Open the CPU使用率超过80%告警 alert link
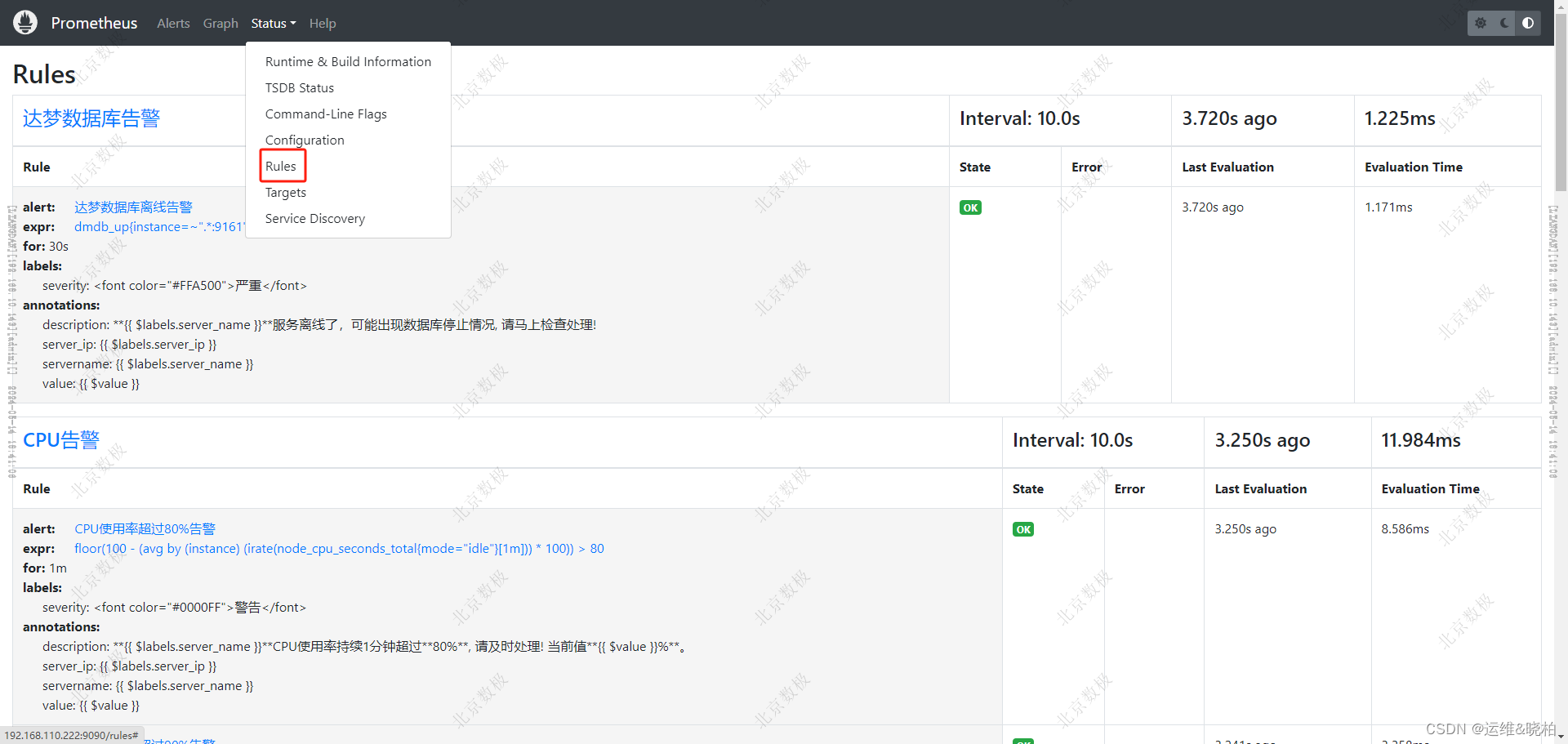 (x=145, y=529)
